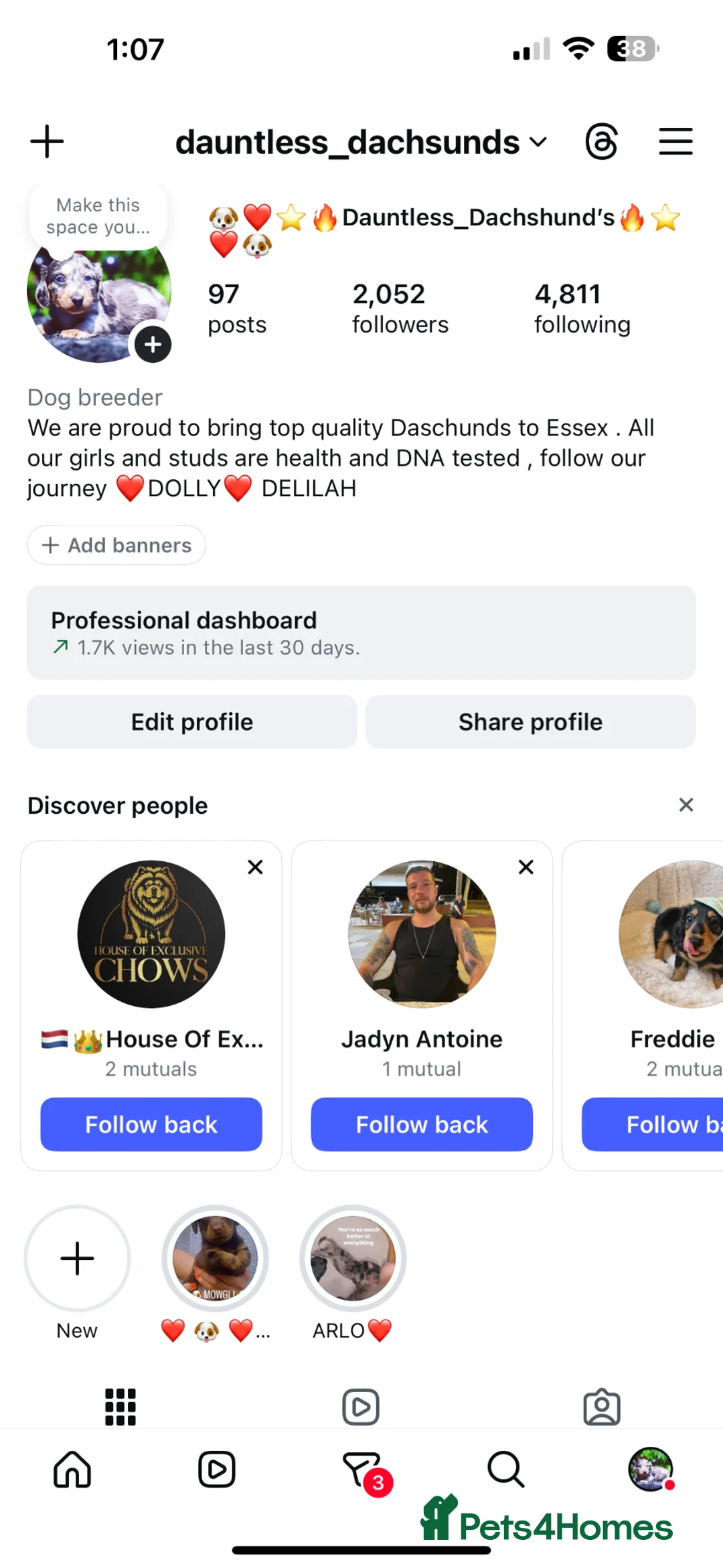This screenshot has height=1568, width=723.
Task: Open Reels from the bottom navigation
Action: pos(216,1470)
